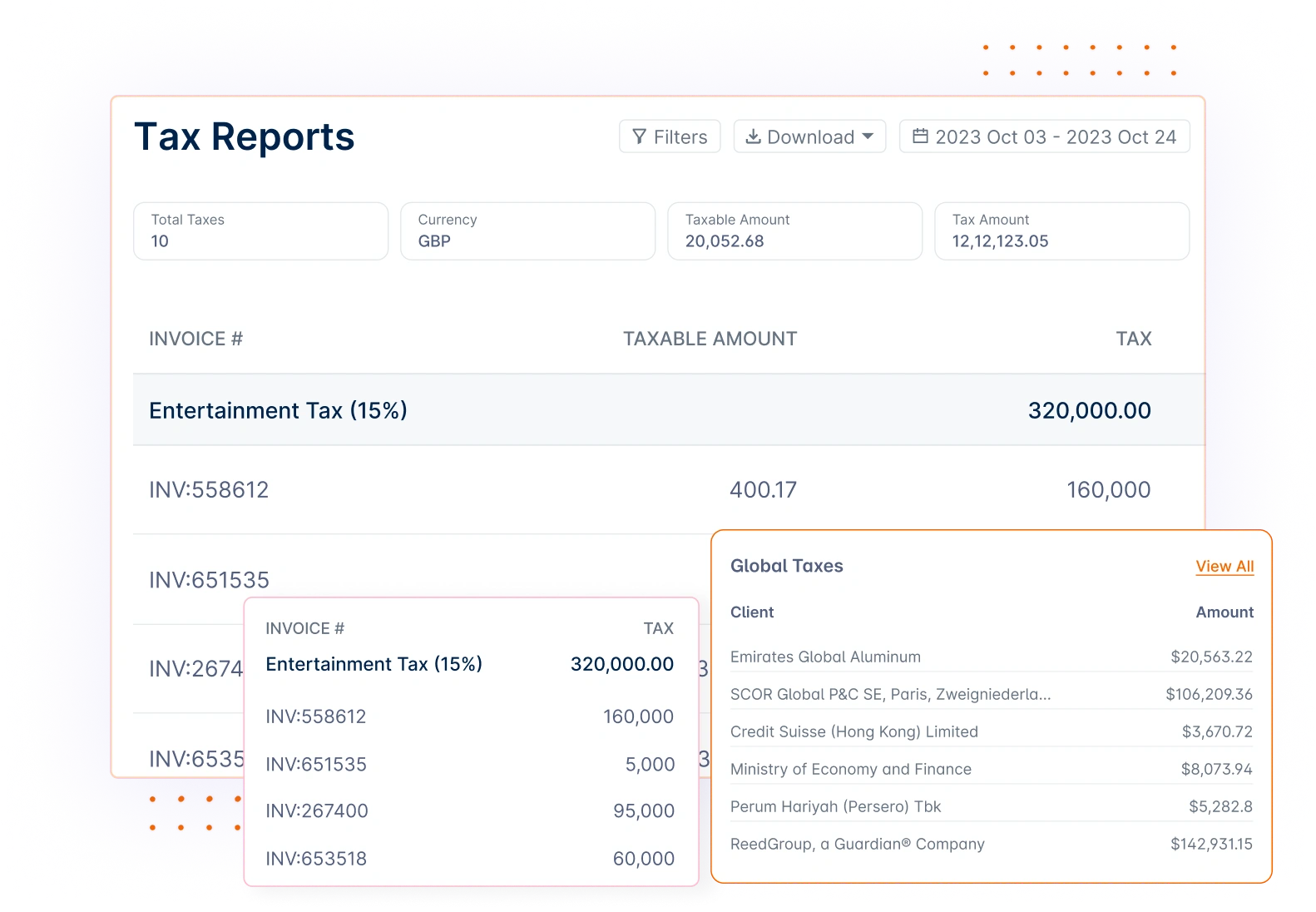Click the download arrow icon
Viewport: 1316px width, 912px height.
click(753, 136)
